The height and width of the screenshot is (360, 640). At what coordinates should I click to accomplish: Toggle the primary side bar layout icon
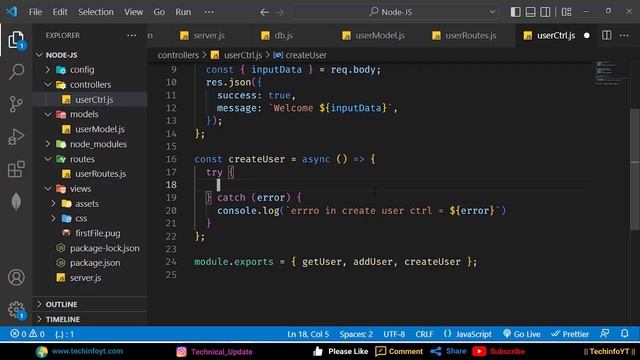(x=516, y=12)
